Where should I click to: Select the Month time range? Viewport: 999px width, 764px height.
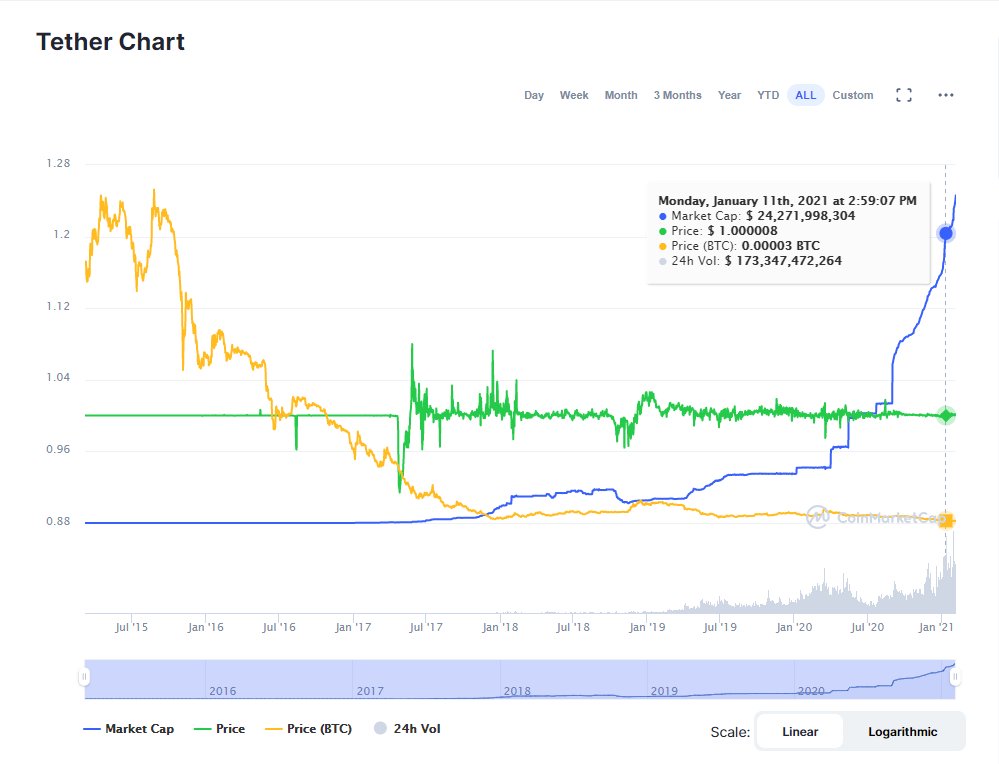pos(621,95)
